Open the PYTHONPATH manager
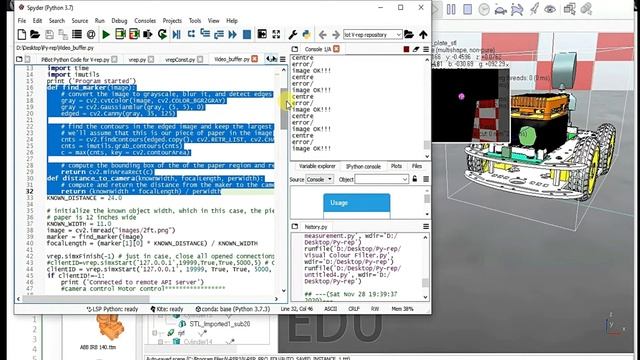The height and width of the screenshot is (360, 640). 307,34
